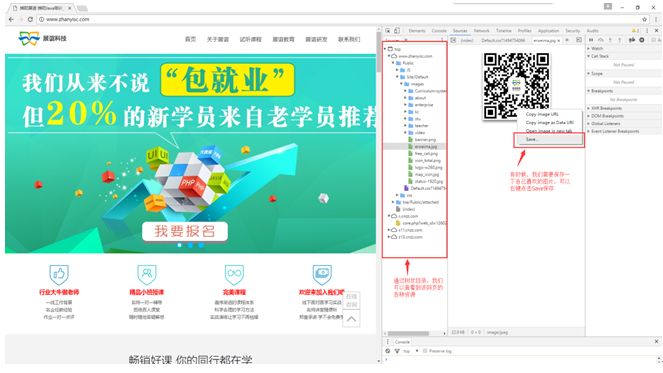This screenshot has width=663, height=373.
Task: Click the step into icon in debugger toolbar
Action: [610, 40]
